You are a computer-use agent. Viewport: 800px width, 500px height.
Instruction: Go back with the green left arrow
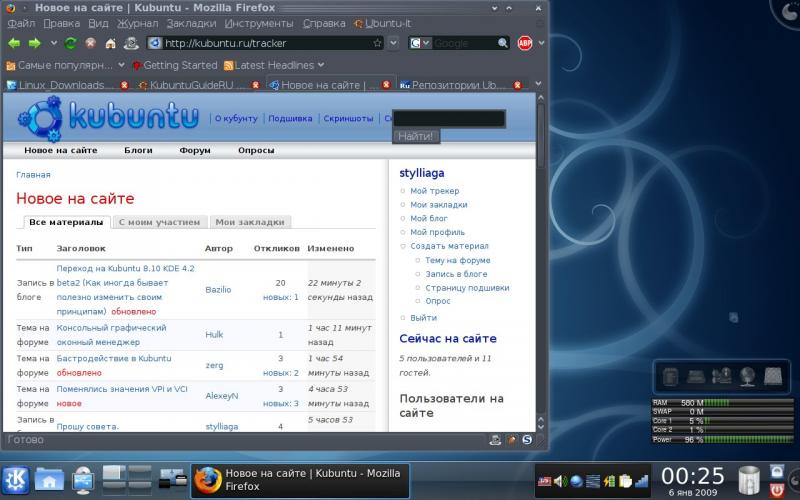pyautogui.click(x=14, y=43)
